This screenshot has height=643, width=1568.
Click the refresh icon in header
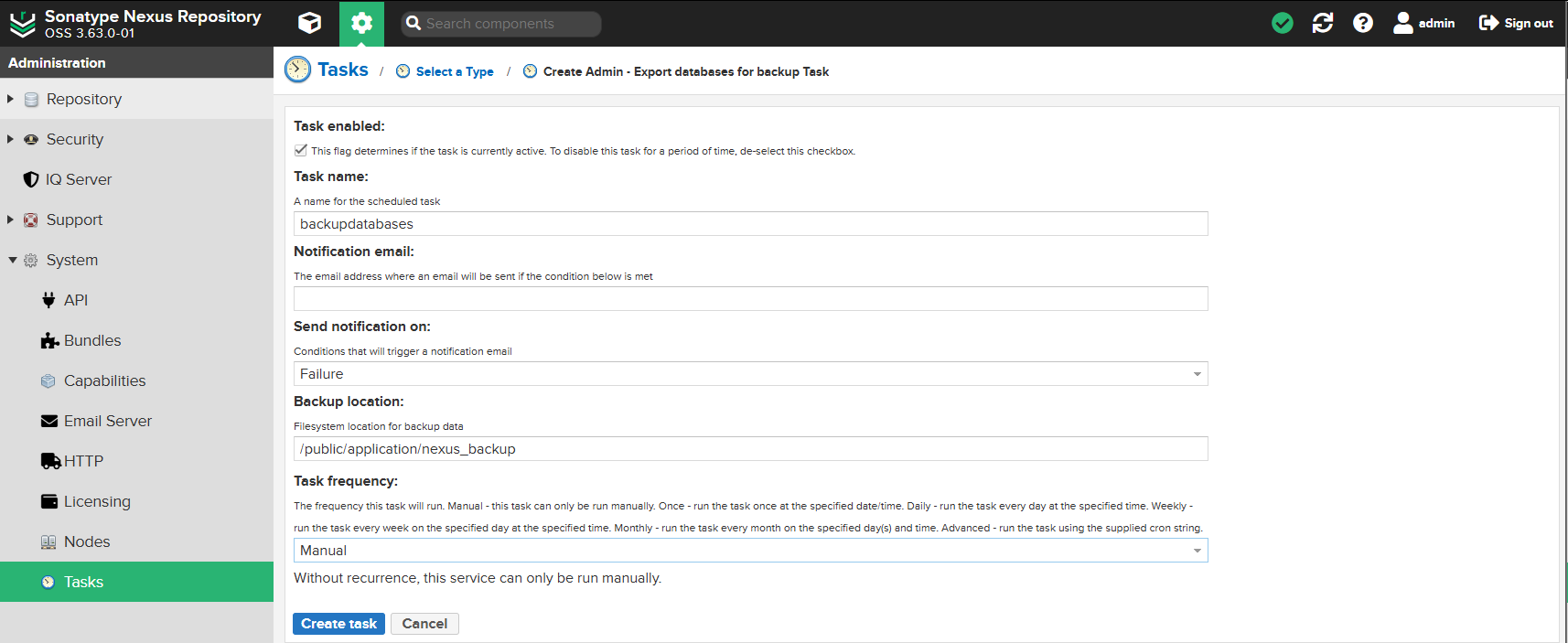click(x=1323, y=23)
